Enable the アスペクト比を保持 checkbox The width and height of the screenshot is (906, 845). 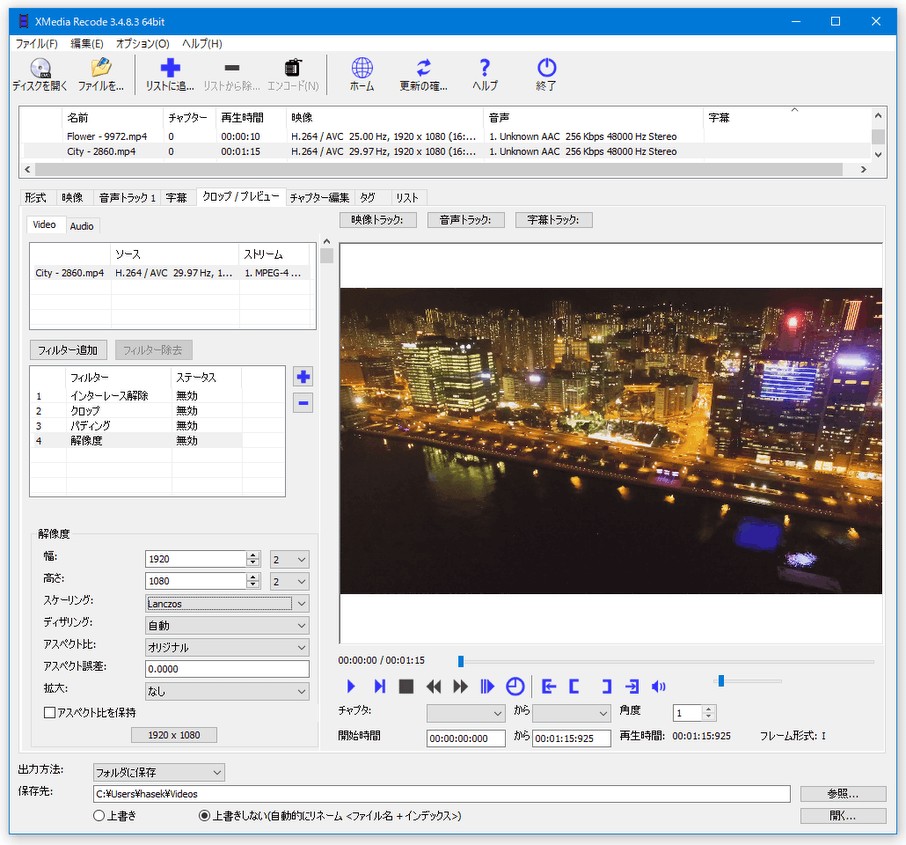tap(50, 712)
